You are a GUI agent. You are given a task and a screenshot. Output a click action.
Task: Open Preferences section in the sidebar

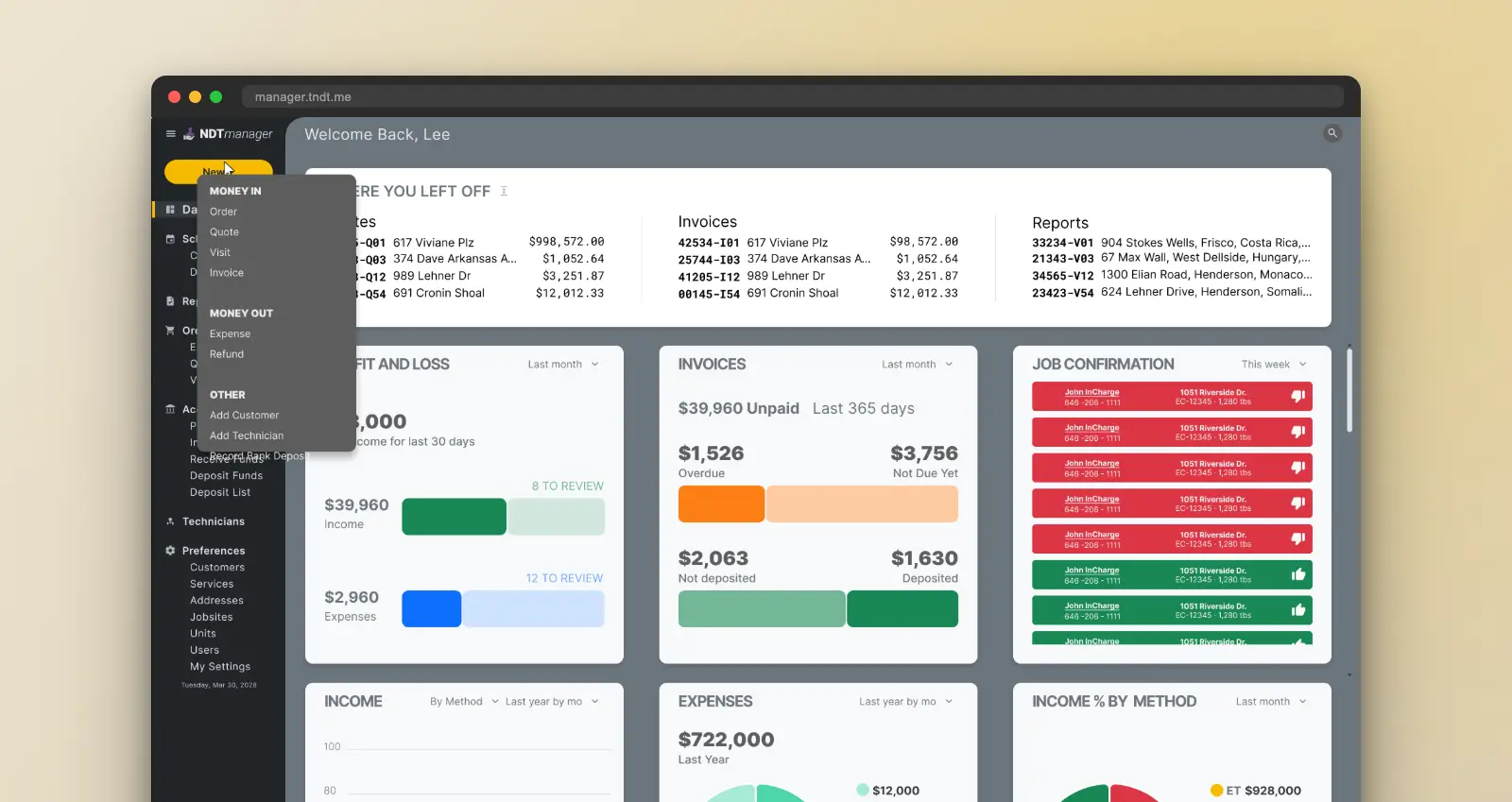214,551
